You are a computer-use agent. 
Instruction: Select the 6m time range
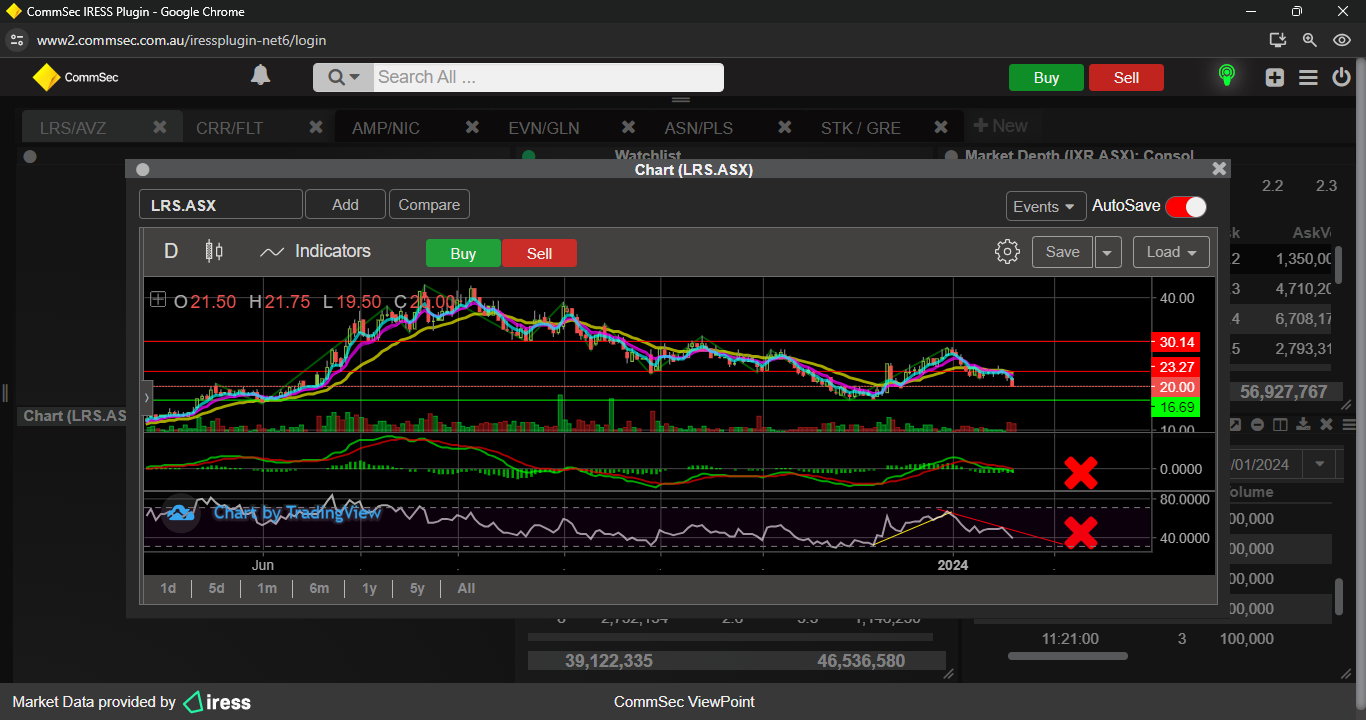coord(319,588)
